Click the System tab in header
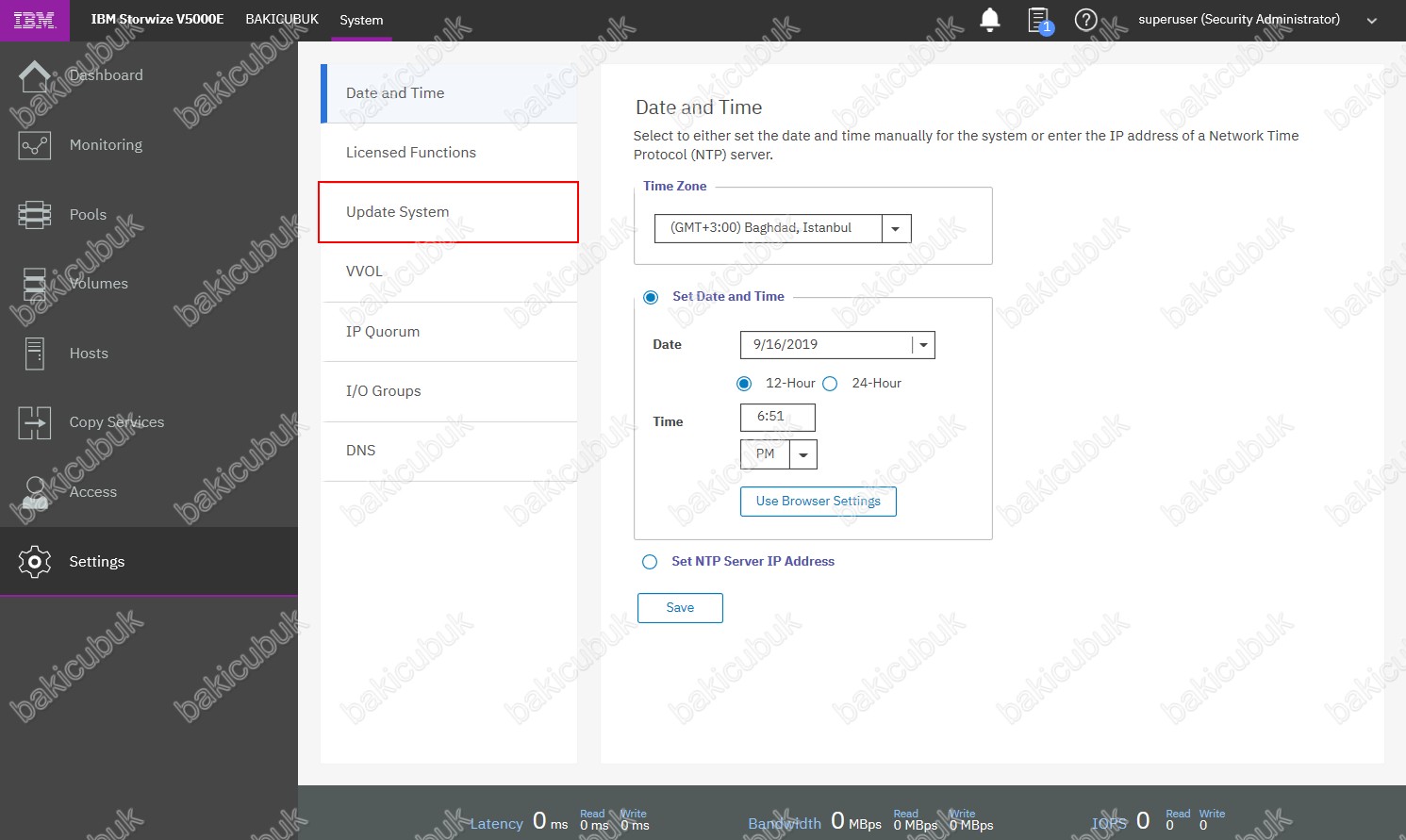1406x840 pixels. [x=361, y=20]
